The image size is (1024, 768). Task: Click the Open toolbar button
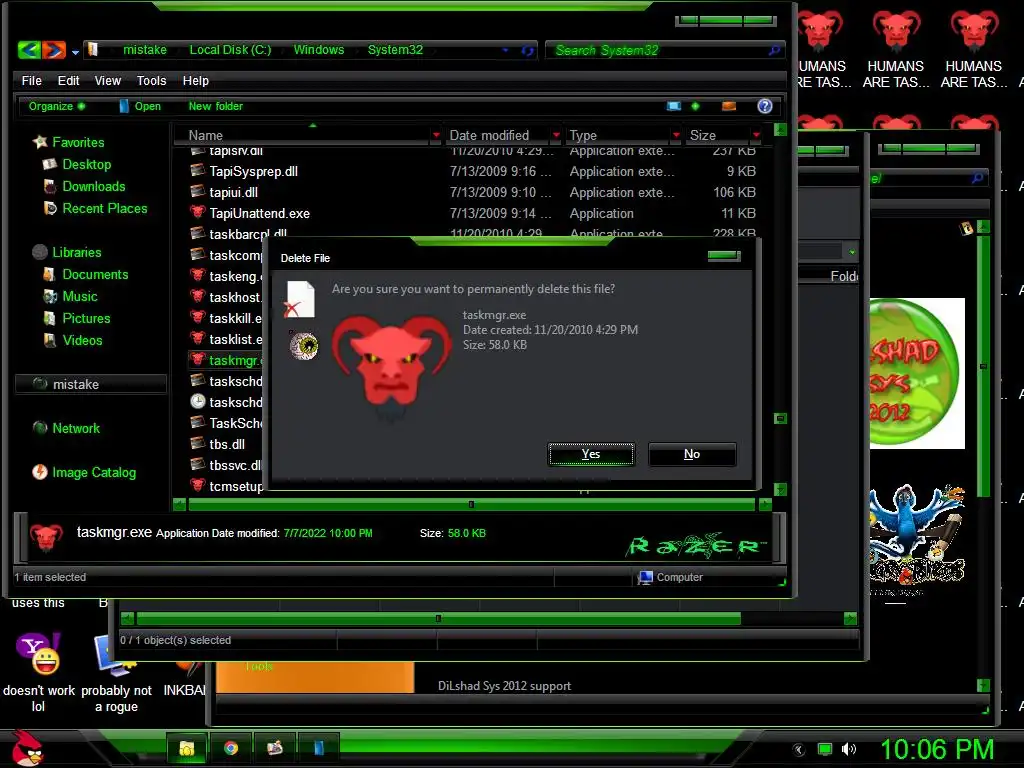click(x=140, y=106)
